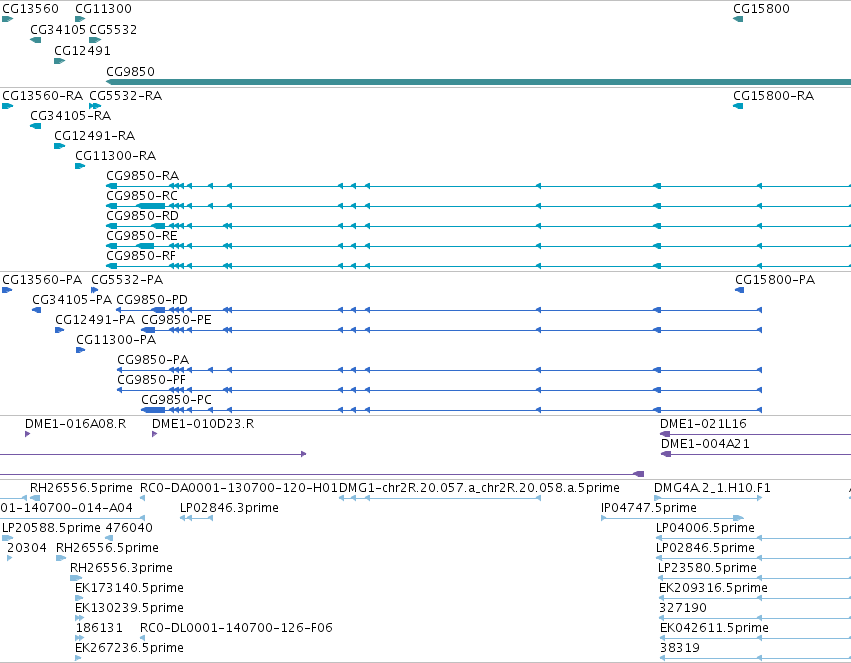Select the CG12491 gene label
Viewport: 851px width, 663px height.
[82, 51]
